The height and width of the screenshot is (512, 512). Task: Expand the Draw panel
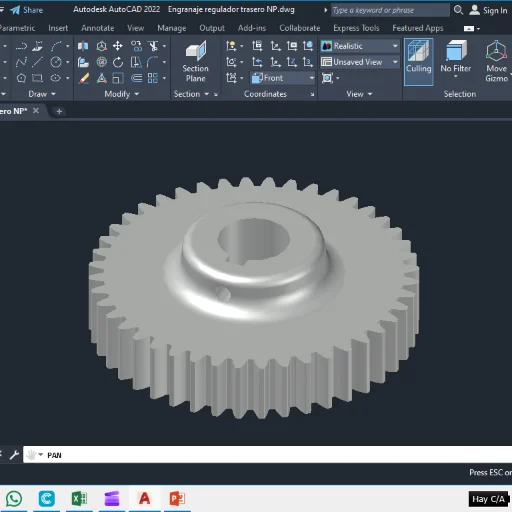tap(42, 94)
